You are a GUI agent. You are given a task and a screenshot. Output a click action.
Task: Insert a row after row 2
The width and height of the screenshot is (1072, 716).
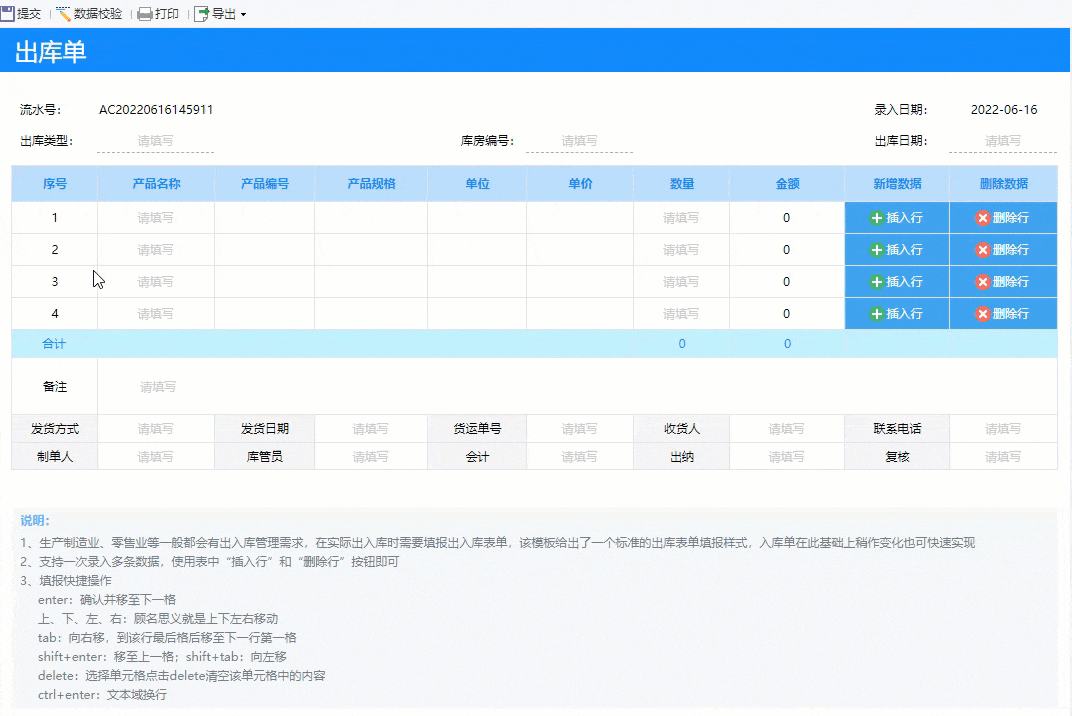pos(896,250)
